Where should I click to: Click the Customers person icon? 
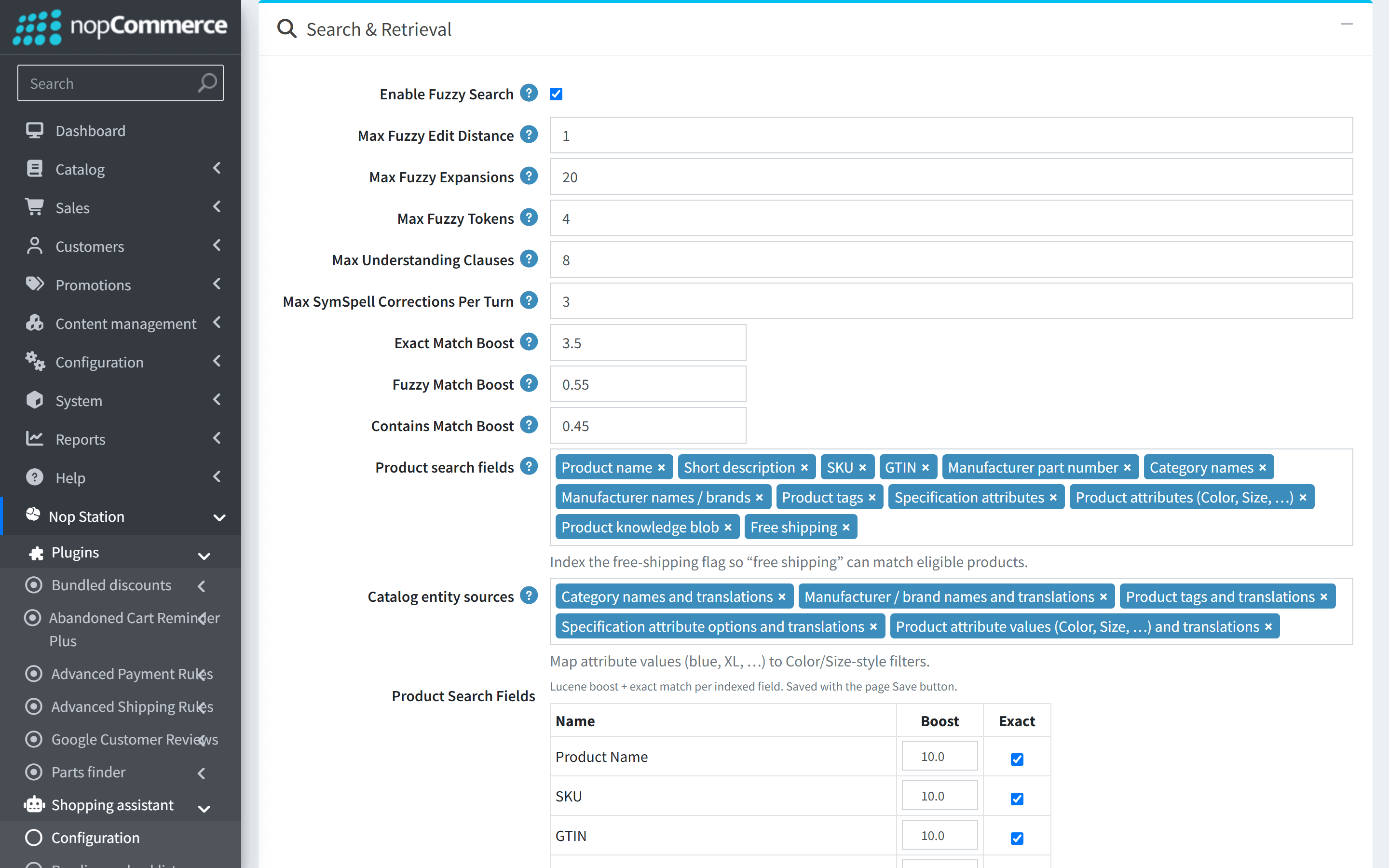pos(34,246)
